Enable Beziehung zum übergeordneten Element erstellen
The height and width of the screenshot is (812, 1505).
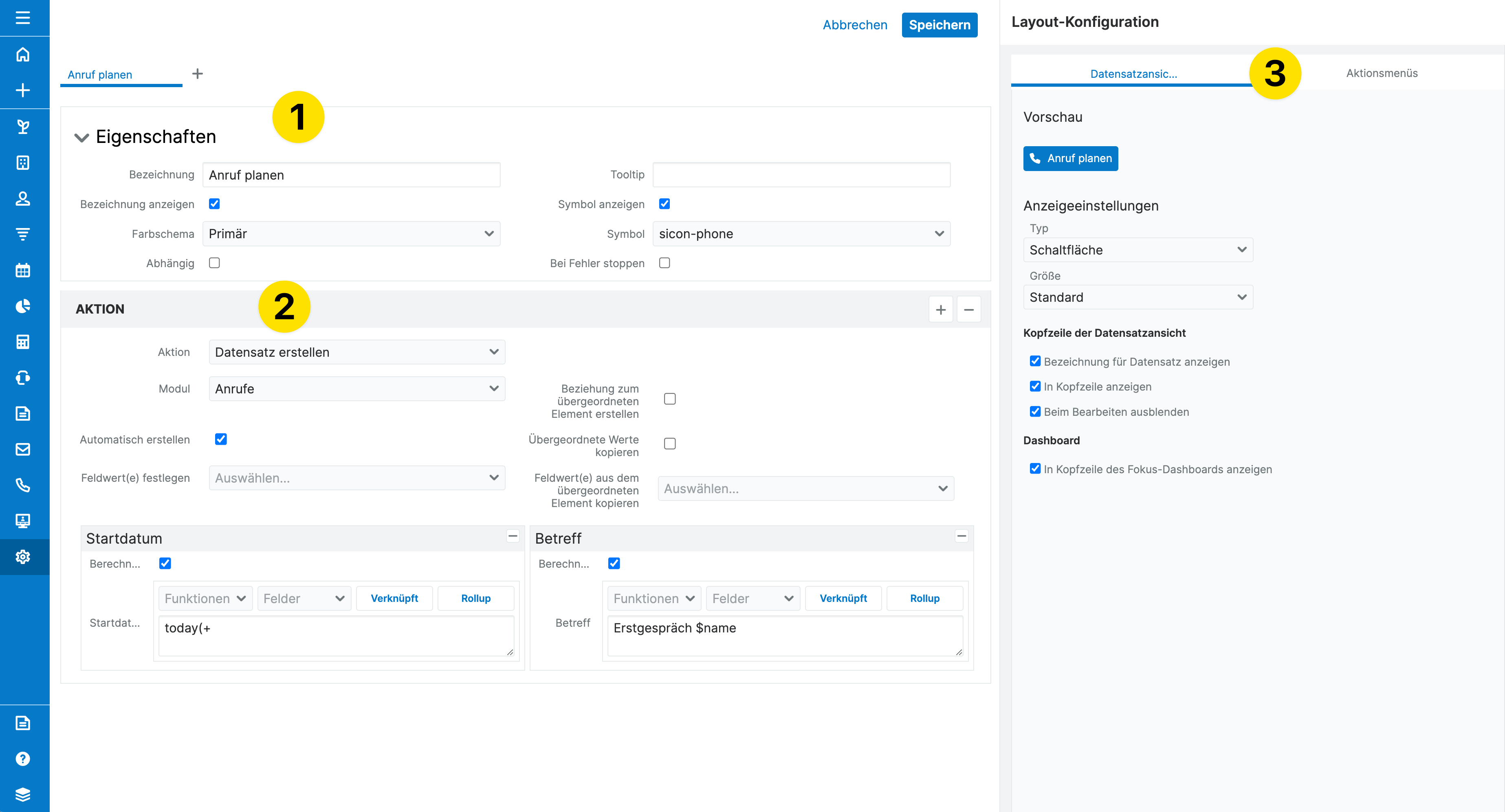670,399
